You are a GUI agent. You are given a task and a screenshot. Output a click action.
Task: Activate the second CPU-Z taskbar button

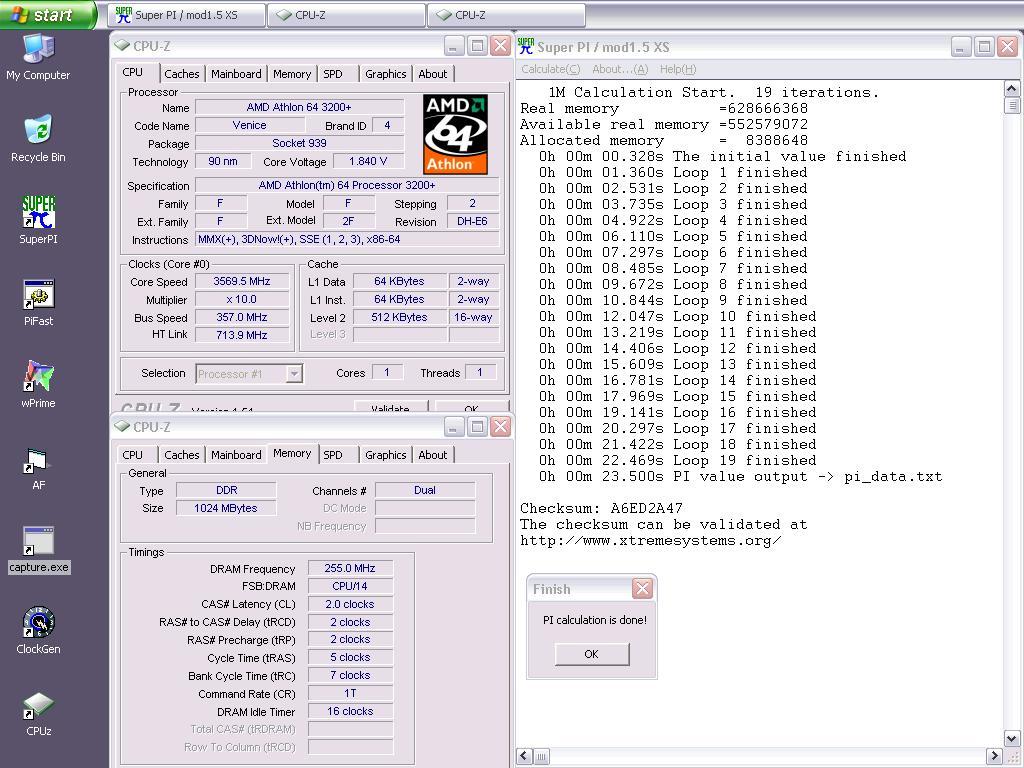506,15
